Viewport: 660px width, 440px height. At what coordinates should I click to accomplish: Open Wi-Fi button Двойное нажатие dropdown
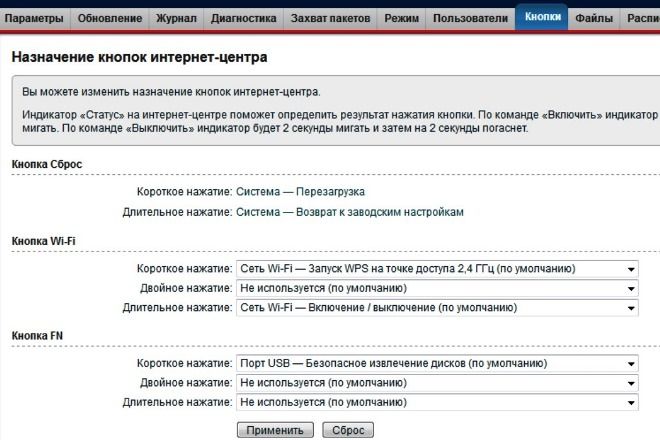pyautogui.click(x=437, y=288)
